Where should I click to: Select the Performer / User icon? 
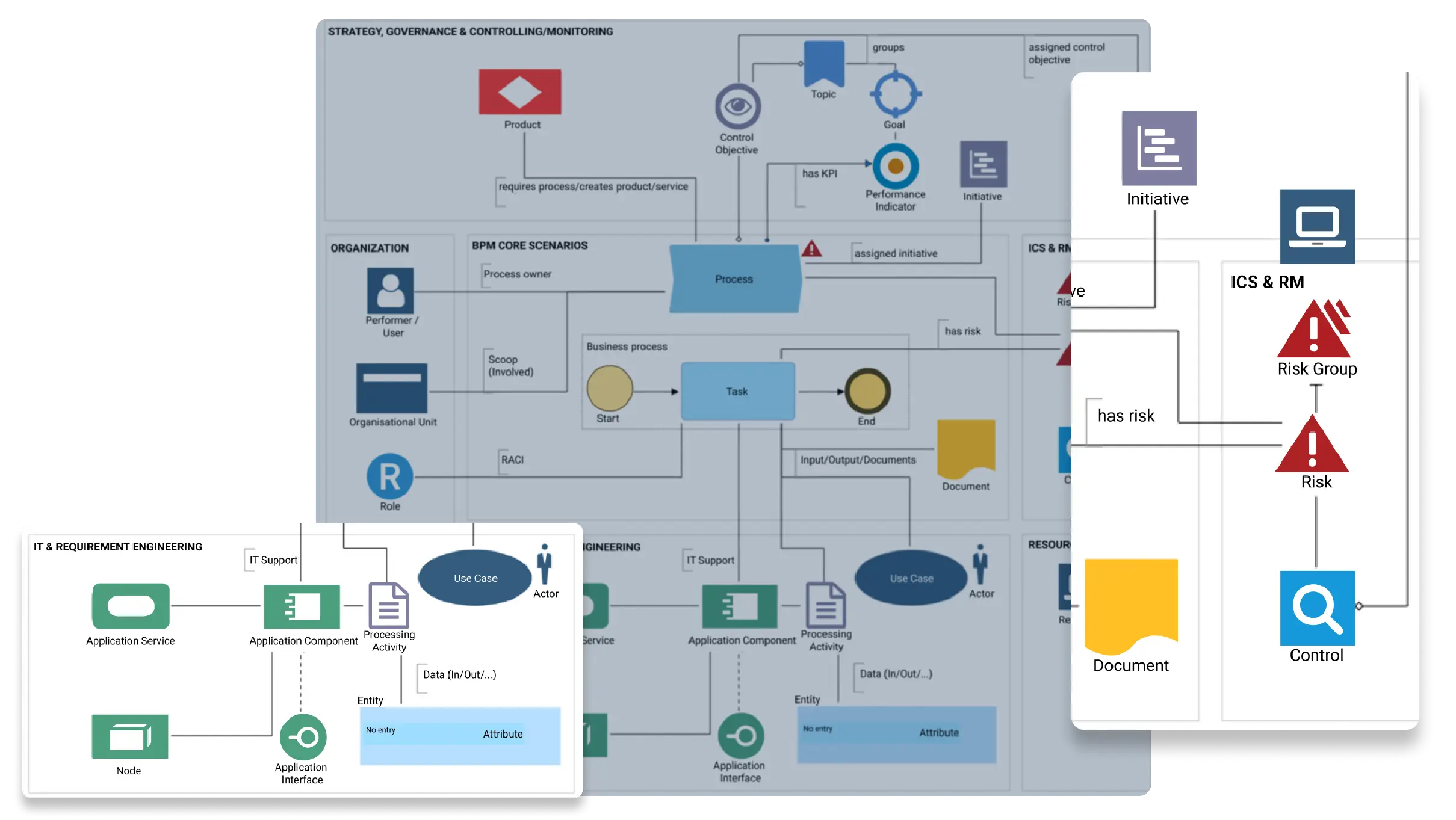(x=390, y=291)
